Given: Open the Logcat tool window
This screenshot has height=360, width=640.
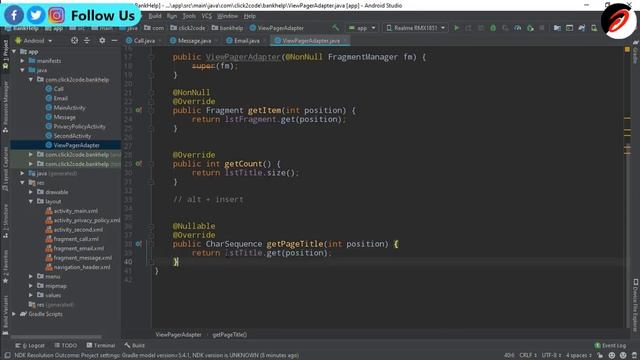Looking at the screenshot, I should 30,345.
